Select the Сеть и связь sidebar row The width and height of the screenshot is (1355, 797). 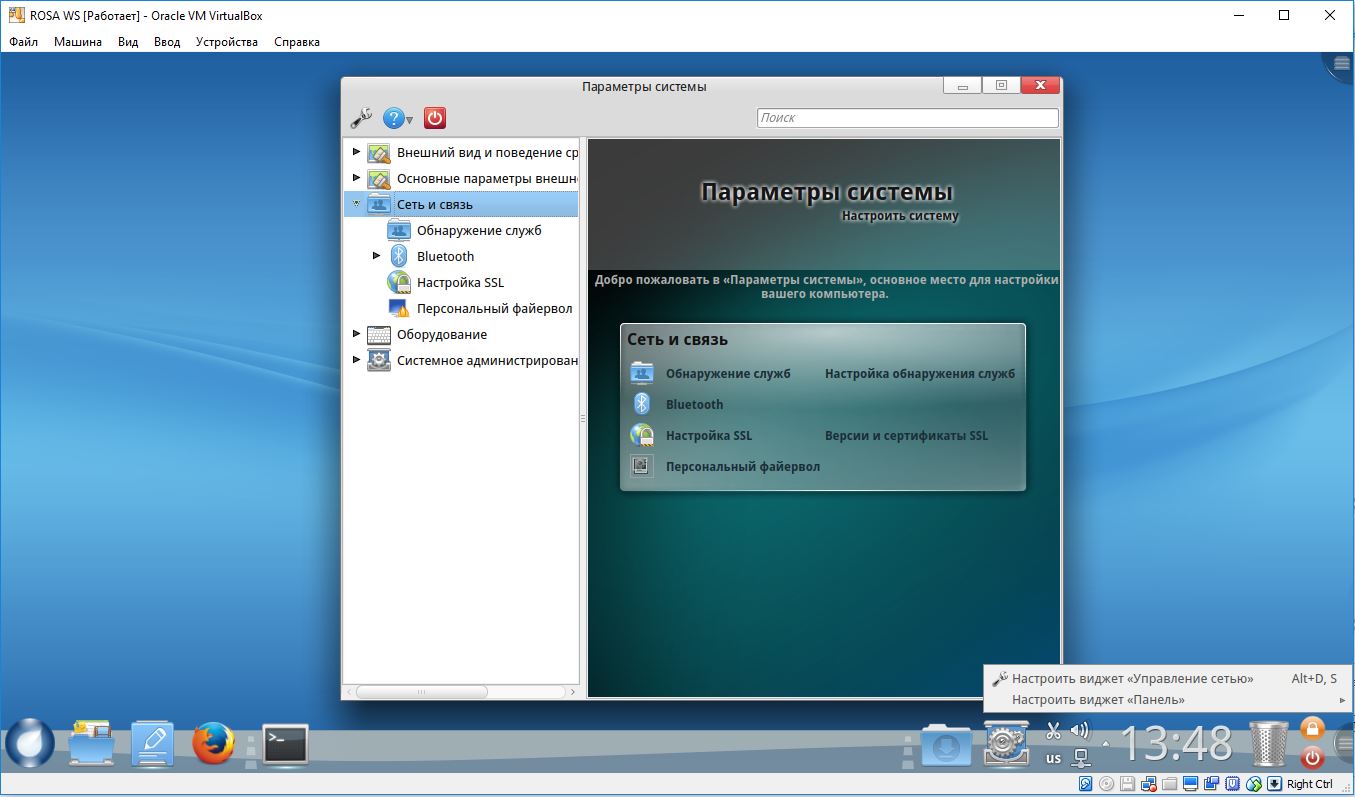[x=461, y=204]
